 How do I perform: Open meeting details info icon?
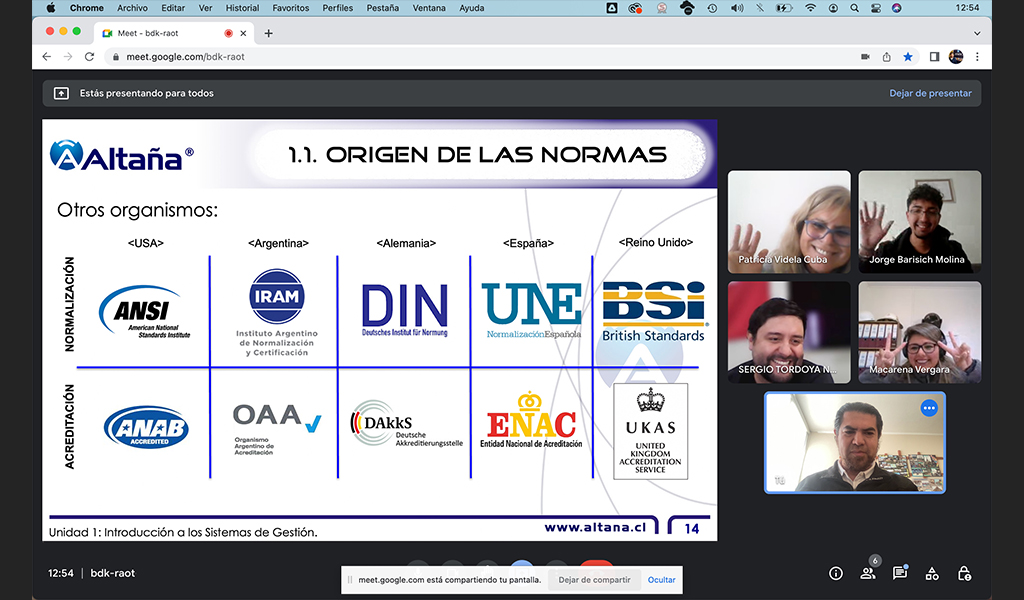[x=835, y=573]
